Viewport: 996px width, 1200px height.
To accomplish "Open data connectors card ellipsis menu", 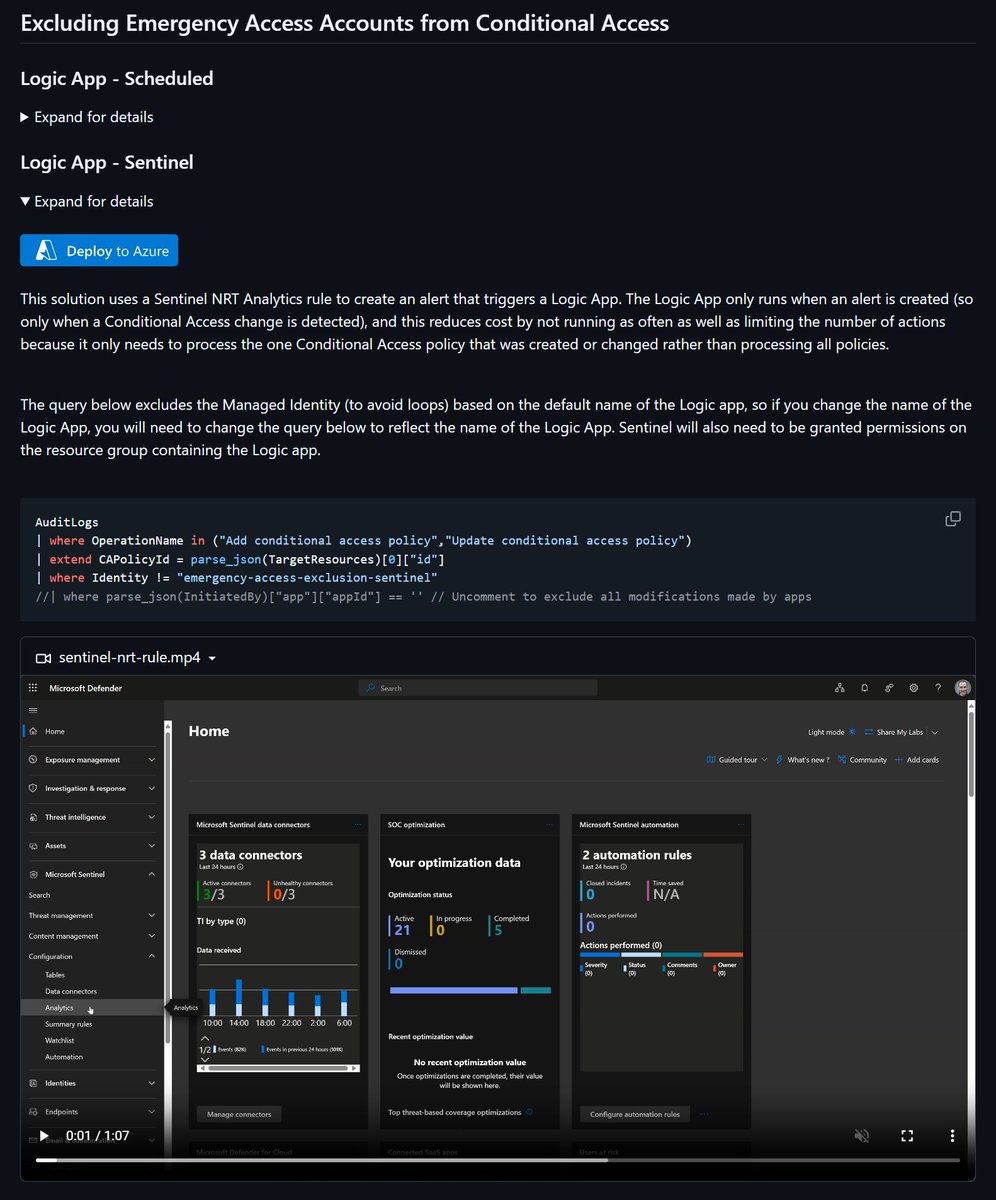I will click(x=357, y=825).
